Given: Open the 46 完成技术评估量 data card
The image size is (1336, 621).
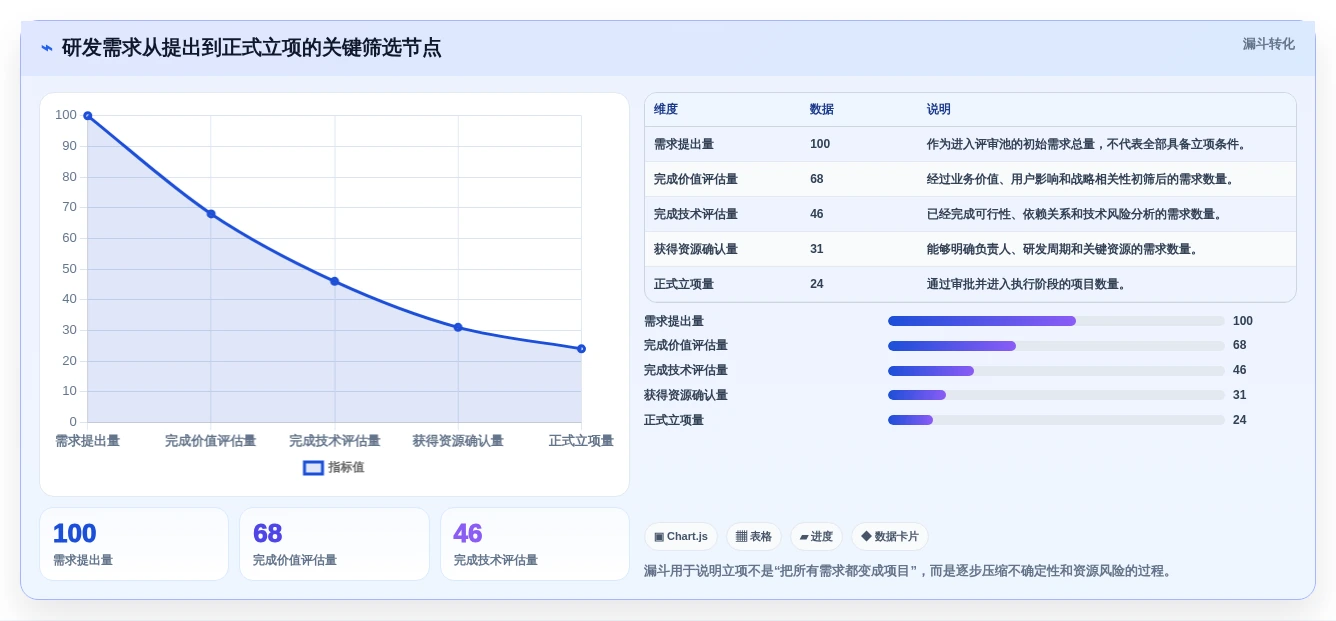Looking at the screenshot, I should [x=535, y=544].
